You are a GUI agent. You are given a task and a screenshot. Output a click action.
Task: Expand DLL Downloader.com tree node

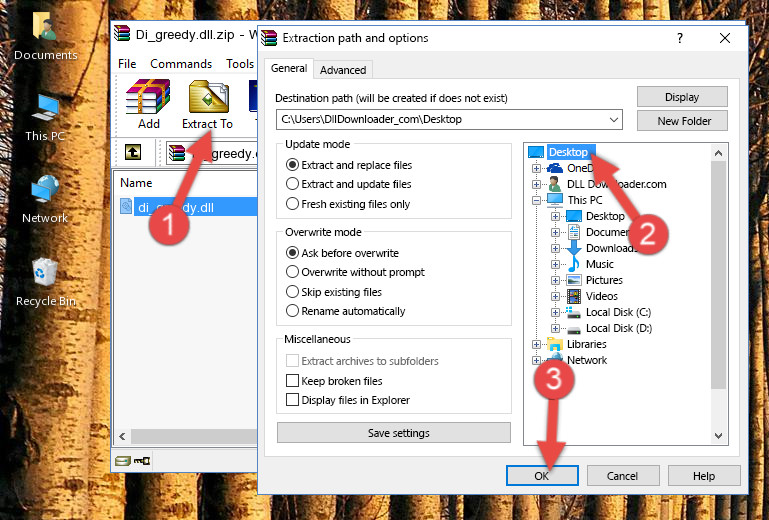[x=536, y=184]
